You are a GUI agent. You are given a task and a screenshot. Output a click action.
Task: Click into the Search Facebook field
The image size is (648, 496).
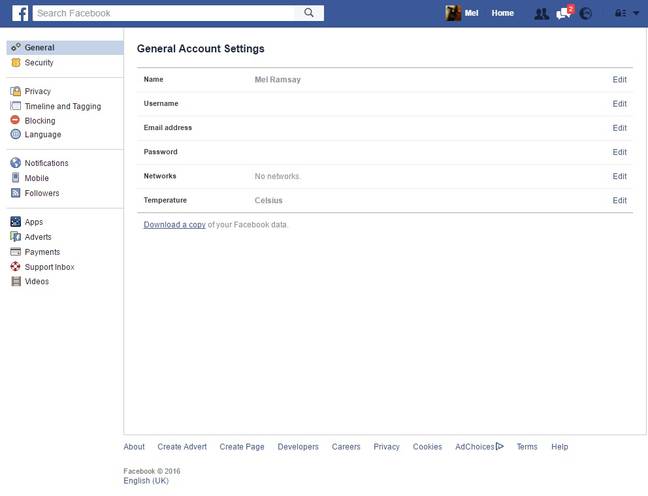tap(164, 13)
